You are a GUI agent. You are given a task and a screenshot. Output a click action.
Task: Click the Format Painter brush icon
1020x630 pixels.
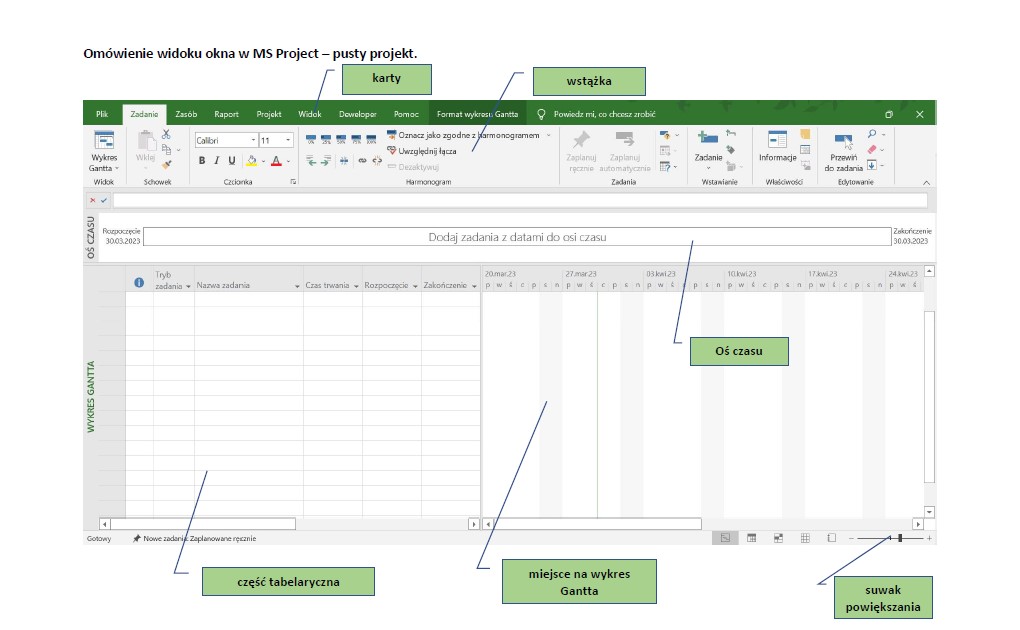pos(166,164)
